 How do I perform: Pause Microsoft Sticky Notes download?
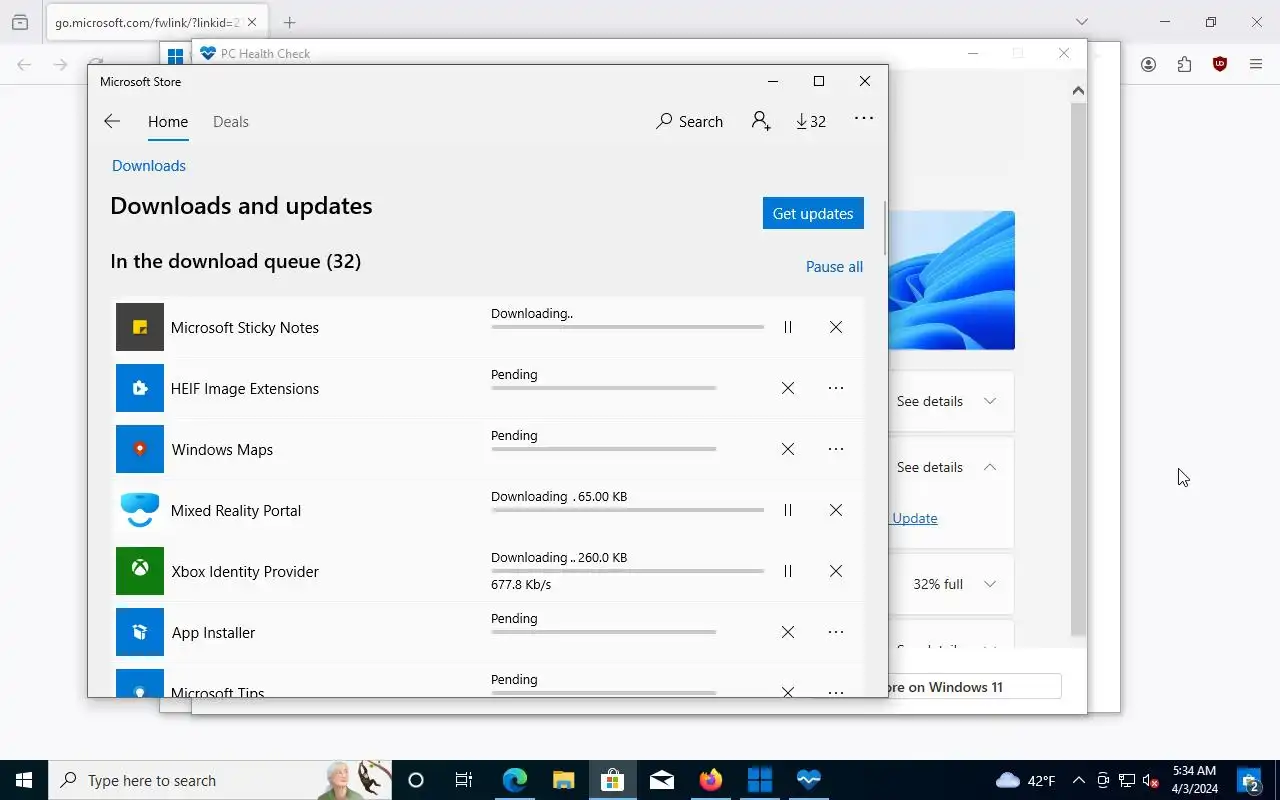click(x=788, y=327)
